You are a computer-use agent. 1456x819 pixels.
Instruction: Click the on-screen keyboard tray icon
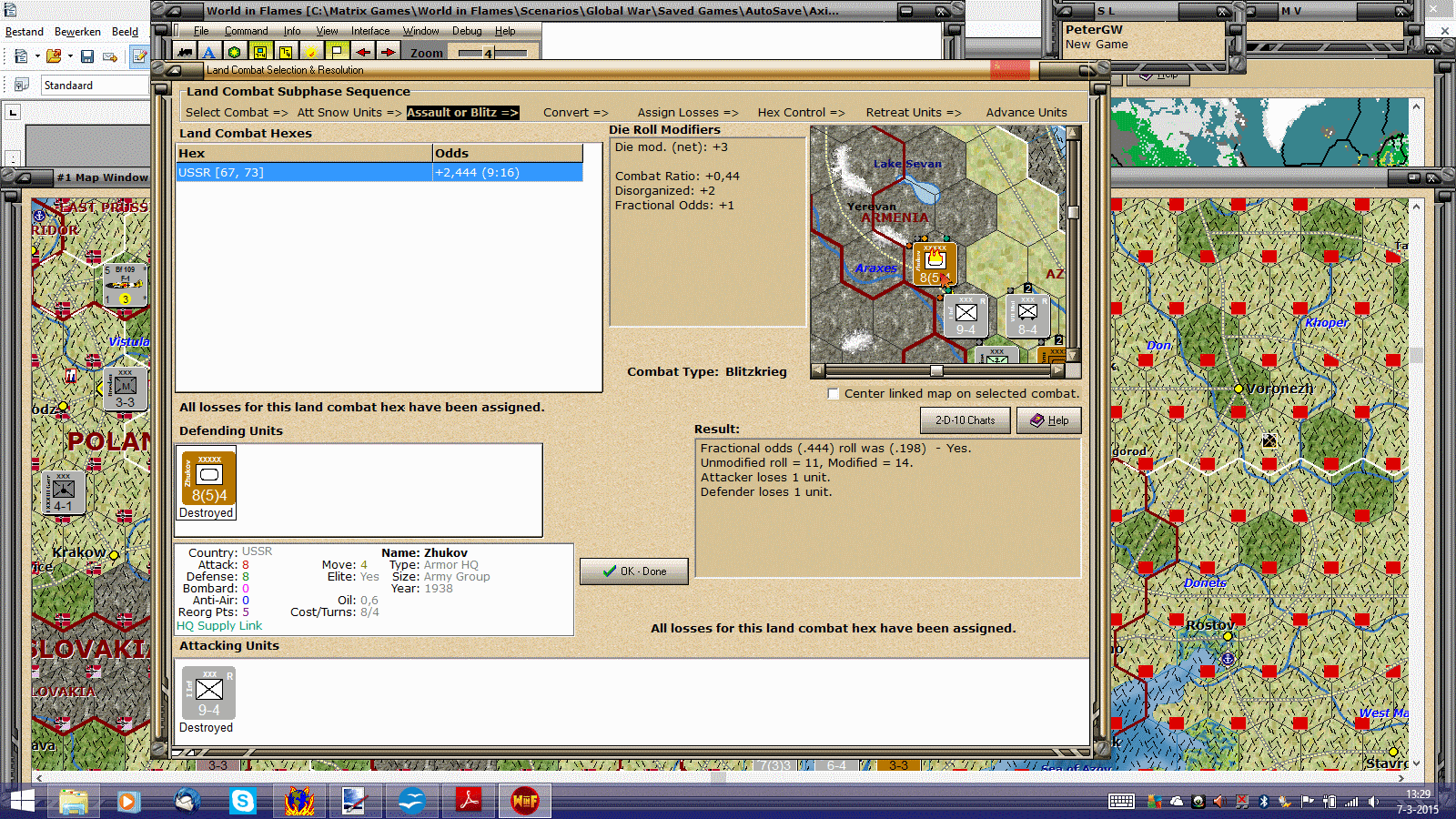coord(1121,802)
